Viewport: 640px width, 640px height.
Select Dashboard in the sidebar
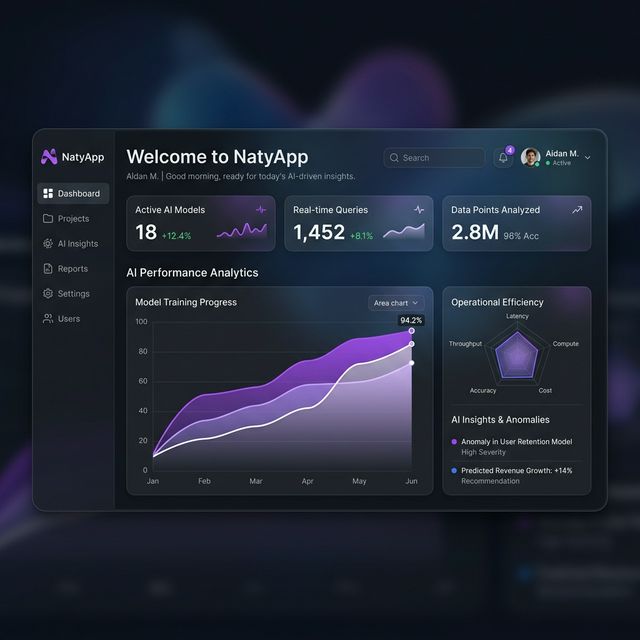(x=73, y=193)
